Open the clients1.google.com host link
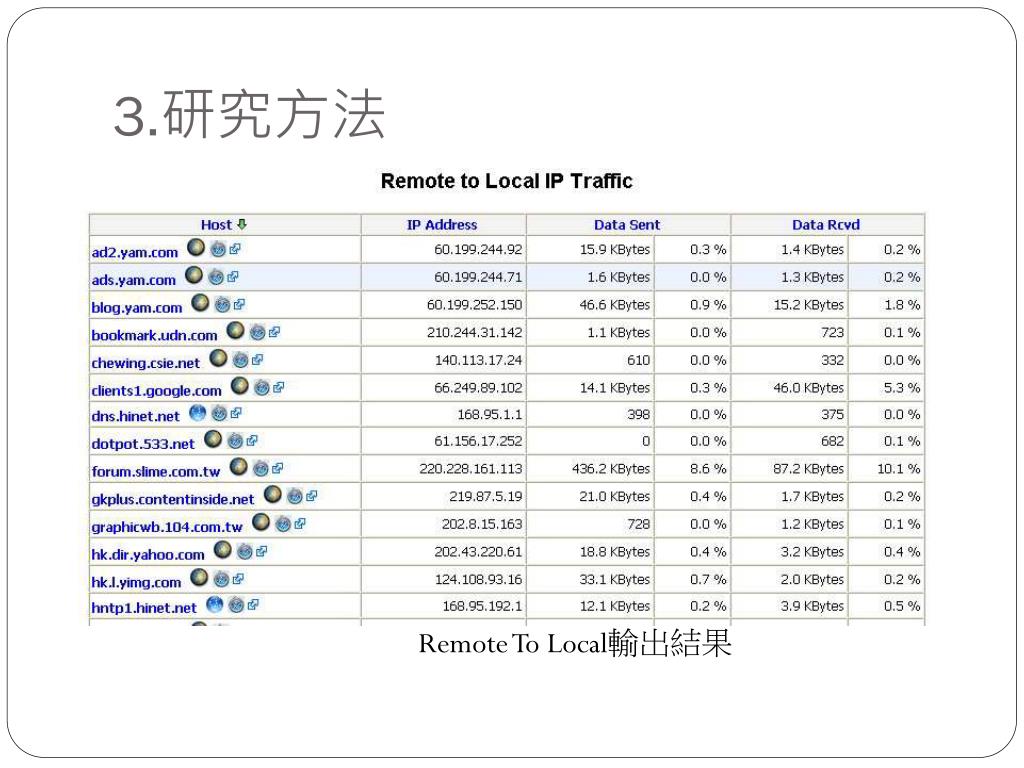The width and height of the screenshot is (1024, 768). pos(156,391)
